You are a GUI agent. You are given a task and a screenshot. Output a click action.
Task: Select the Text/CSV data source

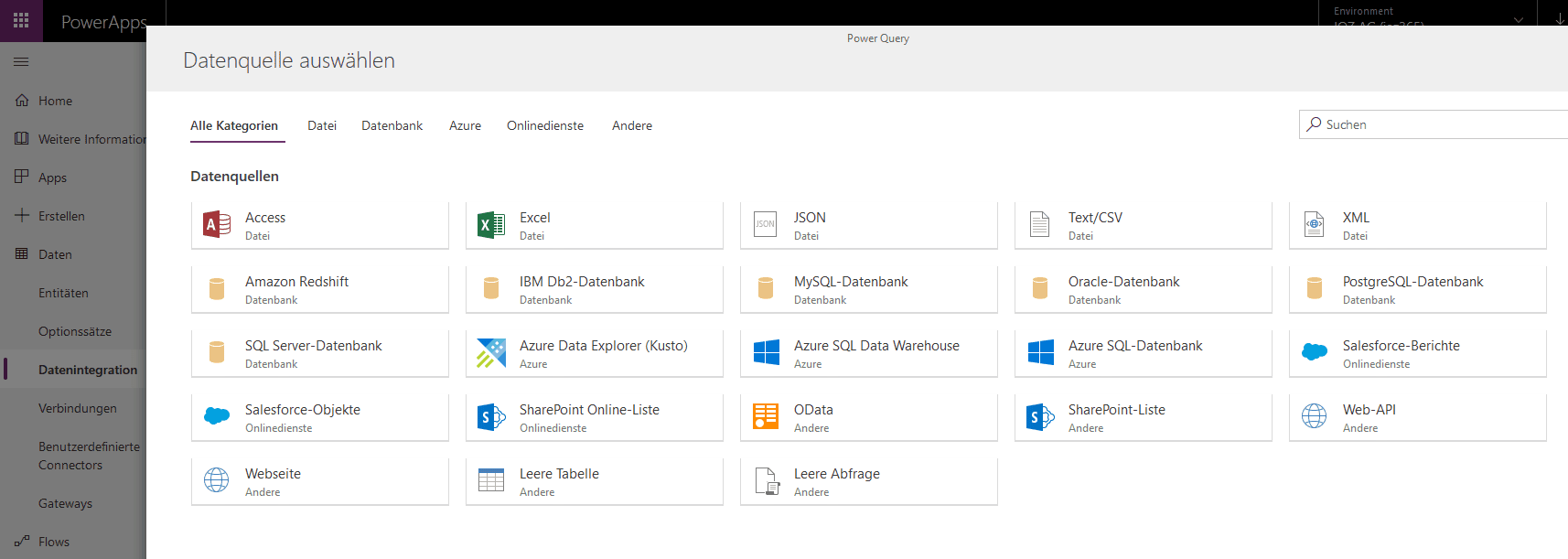point(1143,225)
